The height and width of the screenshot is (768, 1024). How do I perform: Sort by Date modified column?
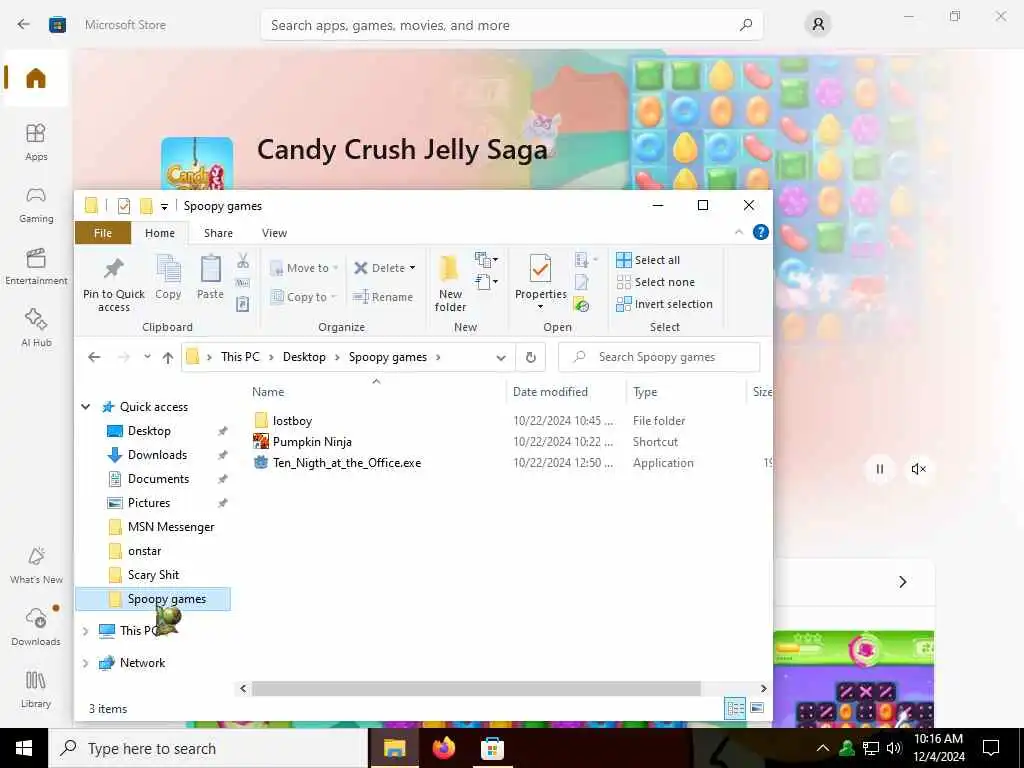pyautogui.click(x=551, y=392)
